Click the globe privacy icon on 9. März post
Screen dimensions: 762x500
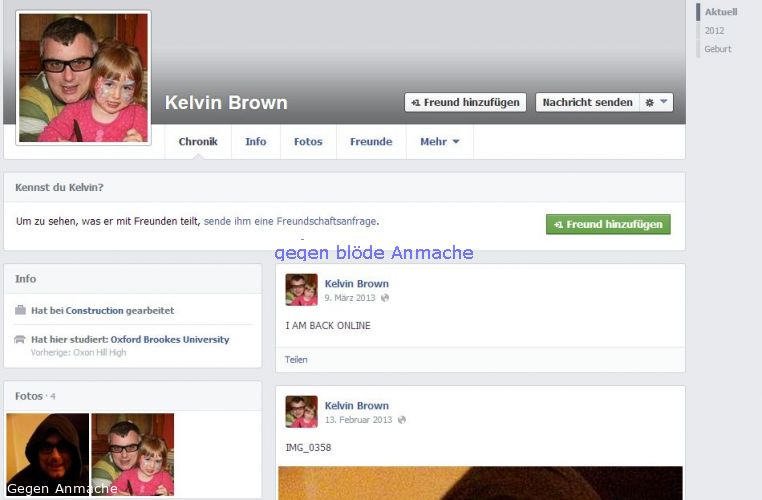(x=385, y=298)
